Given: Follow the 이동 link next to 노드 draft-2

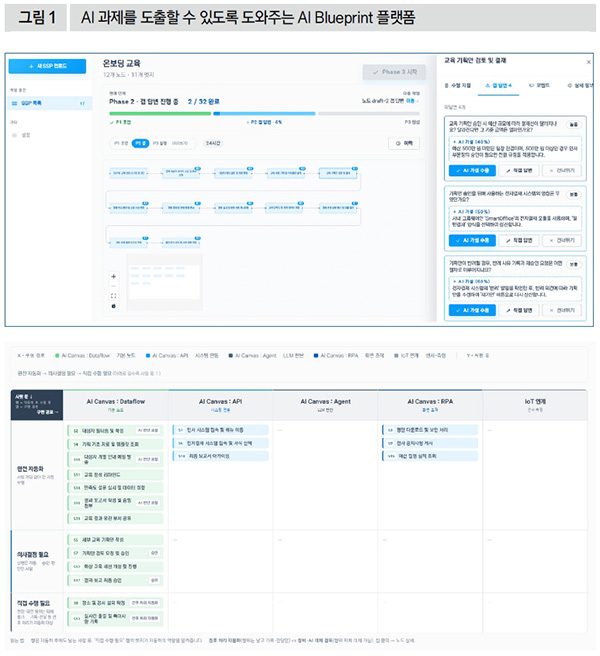Looking at the screenshot, I should tap(410, 101).
